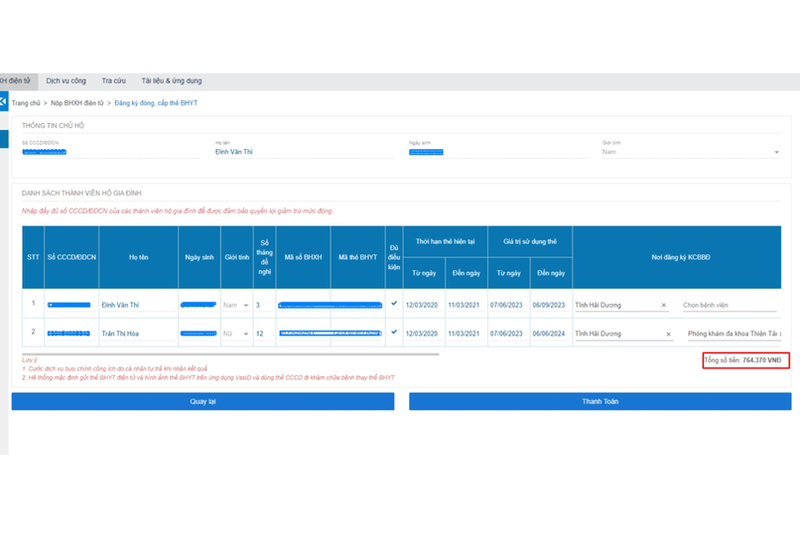Click CCCD cell in row 1
Screen dimensions: 800x541
click(69, 305)
